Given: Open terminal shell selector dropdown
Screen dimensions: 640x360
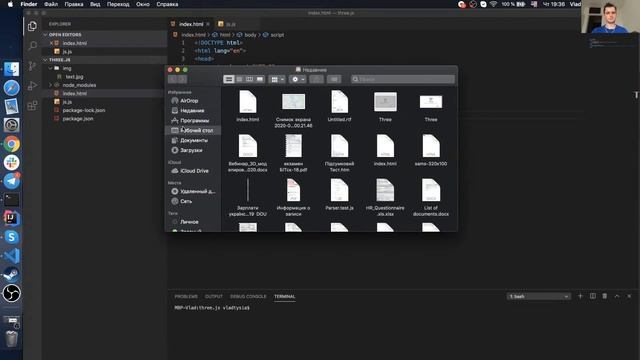Looking at the screenshot, I should coord(538,296).
